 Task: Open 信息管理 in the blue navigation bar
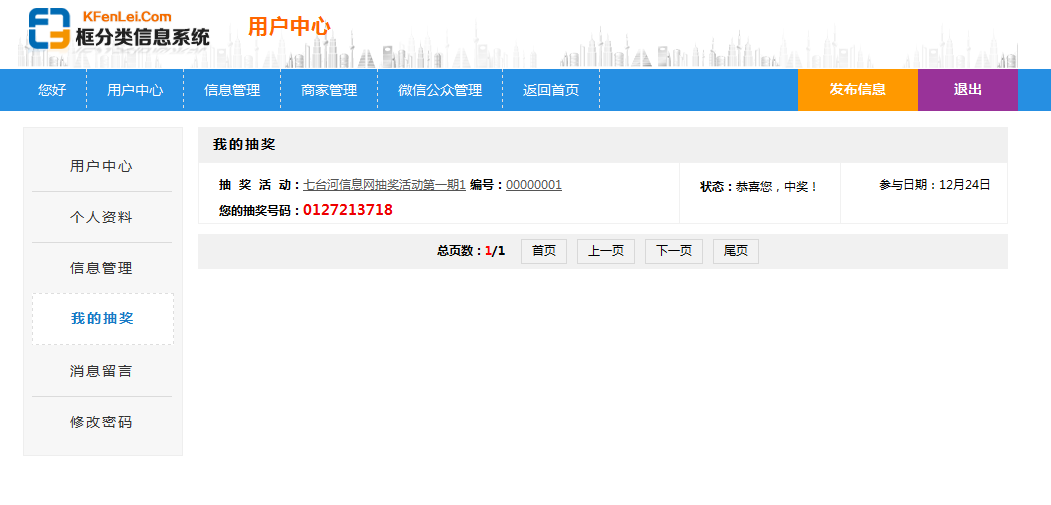pyautogui.click(x=232, y=90)
